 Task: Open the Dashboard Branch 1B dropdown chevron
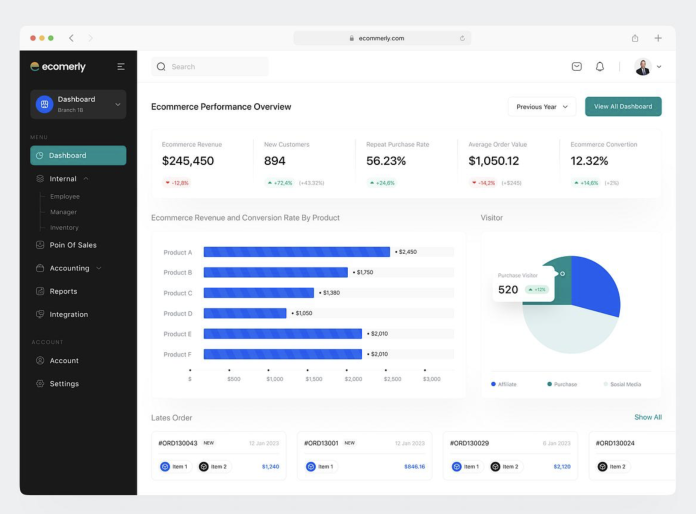click(118, 104)
